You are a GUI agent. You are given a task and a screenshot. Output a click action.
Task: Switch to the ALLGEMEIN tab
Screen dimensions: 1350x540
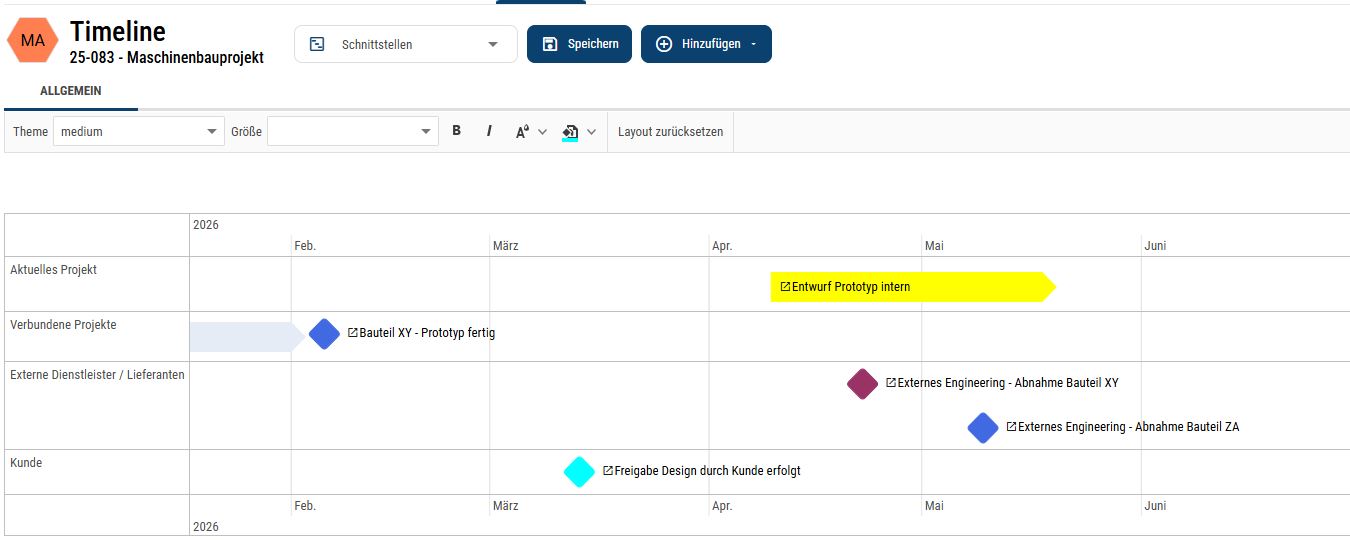(x=70, y=91)
